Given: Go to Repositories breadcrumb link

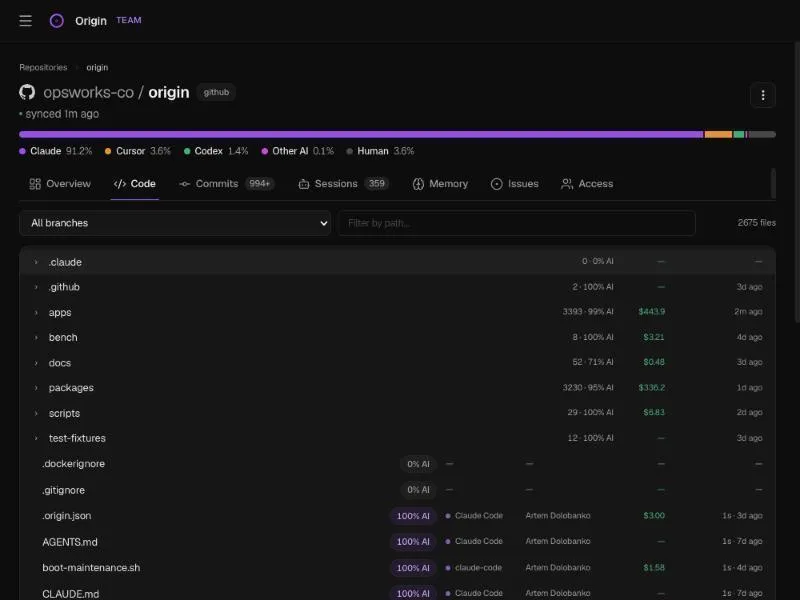Looking at the screenshot, I should click(x=43, y=67).
